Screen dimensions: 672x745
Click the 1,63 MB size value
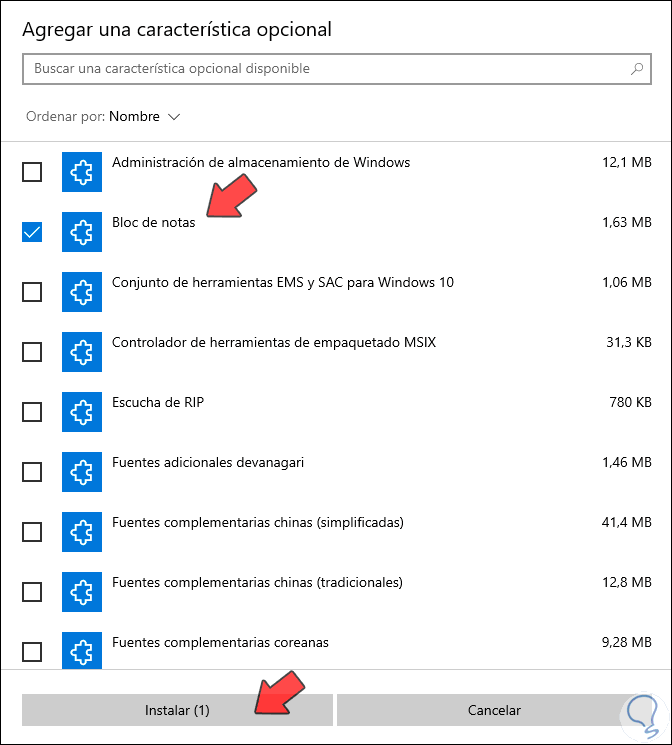627,222
